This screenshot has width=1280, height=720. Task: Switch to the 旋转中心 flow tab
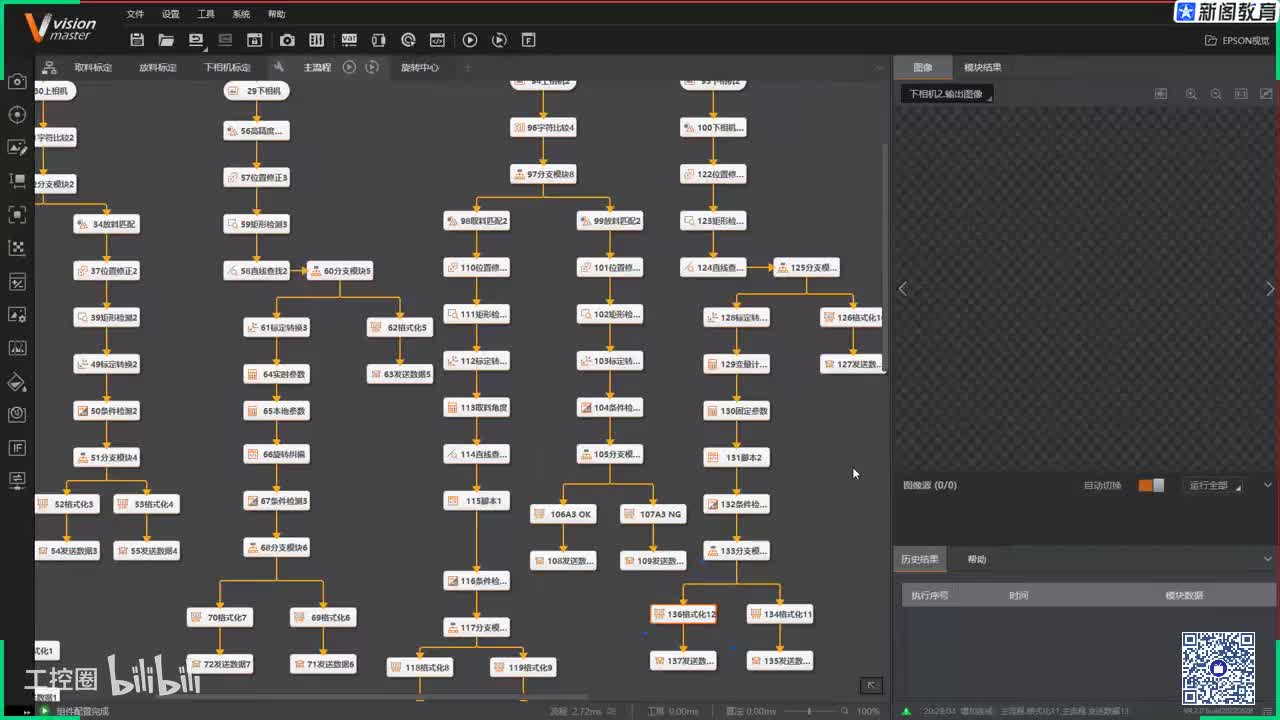click(420, 67)
